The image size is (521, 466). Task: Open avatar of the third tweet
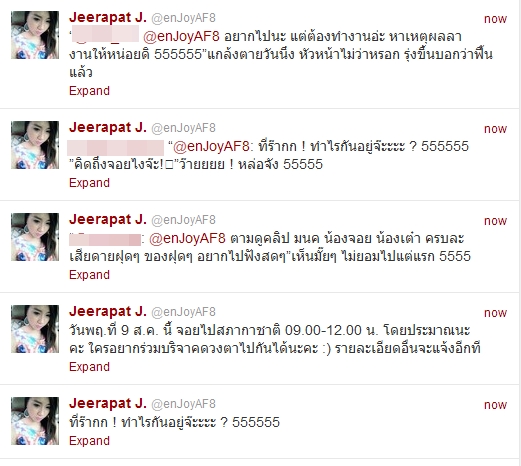click(35, 237)
